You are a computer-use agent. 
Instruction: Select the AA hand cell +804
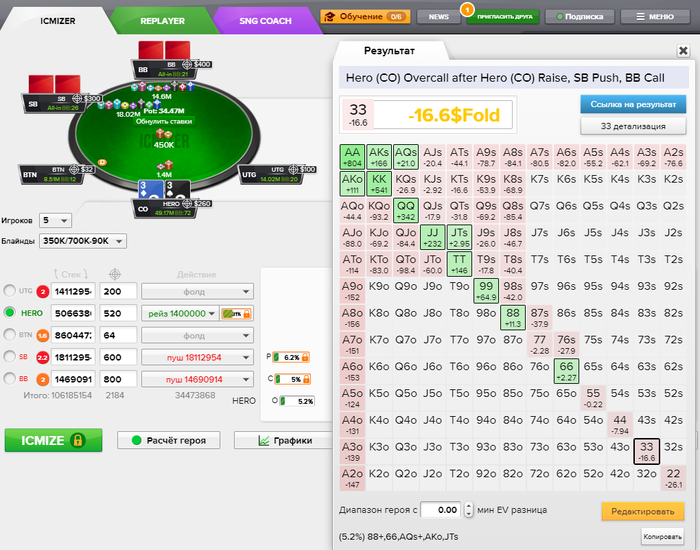click(352, 157)
